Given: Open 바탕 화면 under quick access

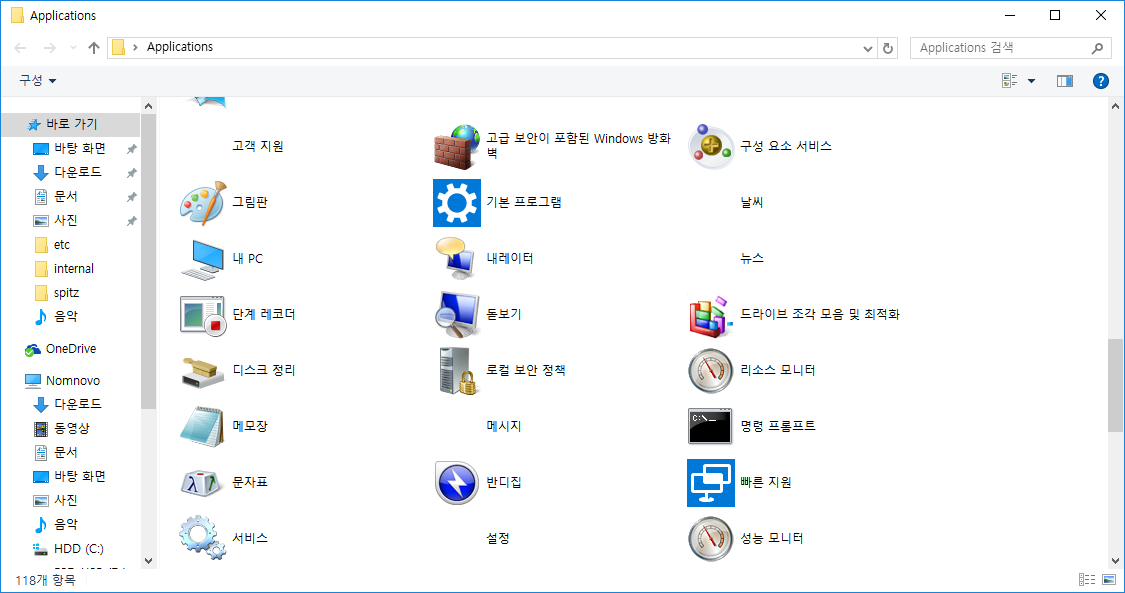Looking at the screenshot, I should pyautogui.click(x=80, y=148).
